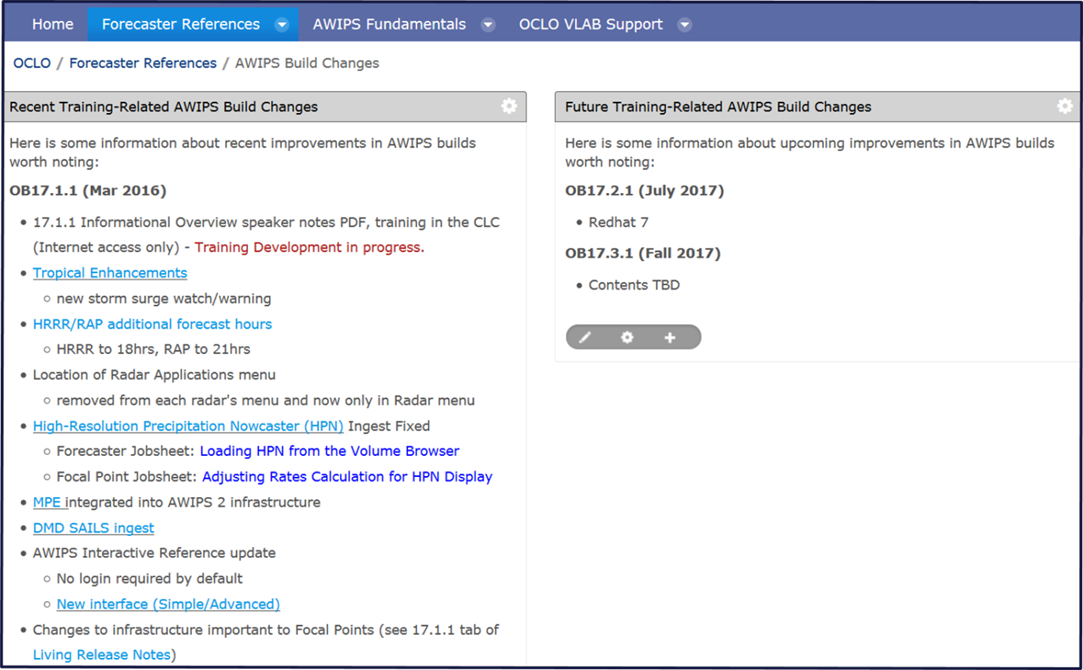This screenshot has height=670, width=1083.
Task: Click 'Location of Radar Applications menu' text
Action: (154, 375)
